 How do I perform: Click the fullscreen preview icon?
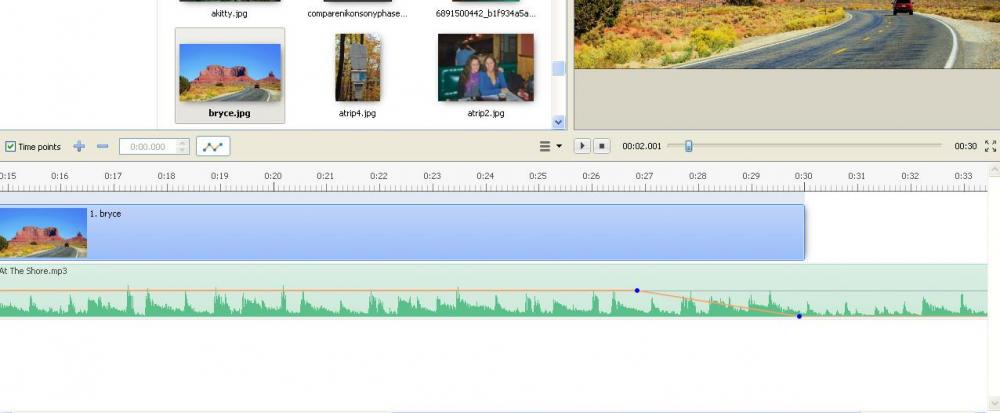(990, 146)
